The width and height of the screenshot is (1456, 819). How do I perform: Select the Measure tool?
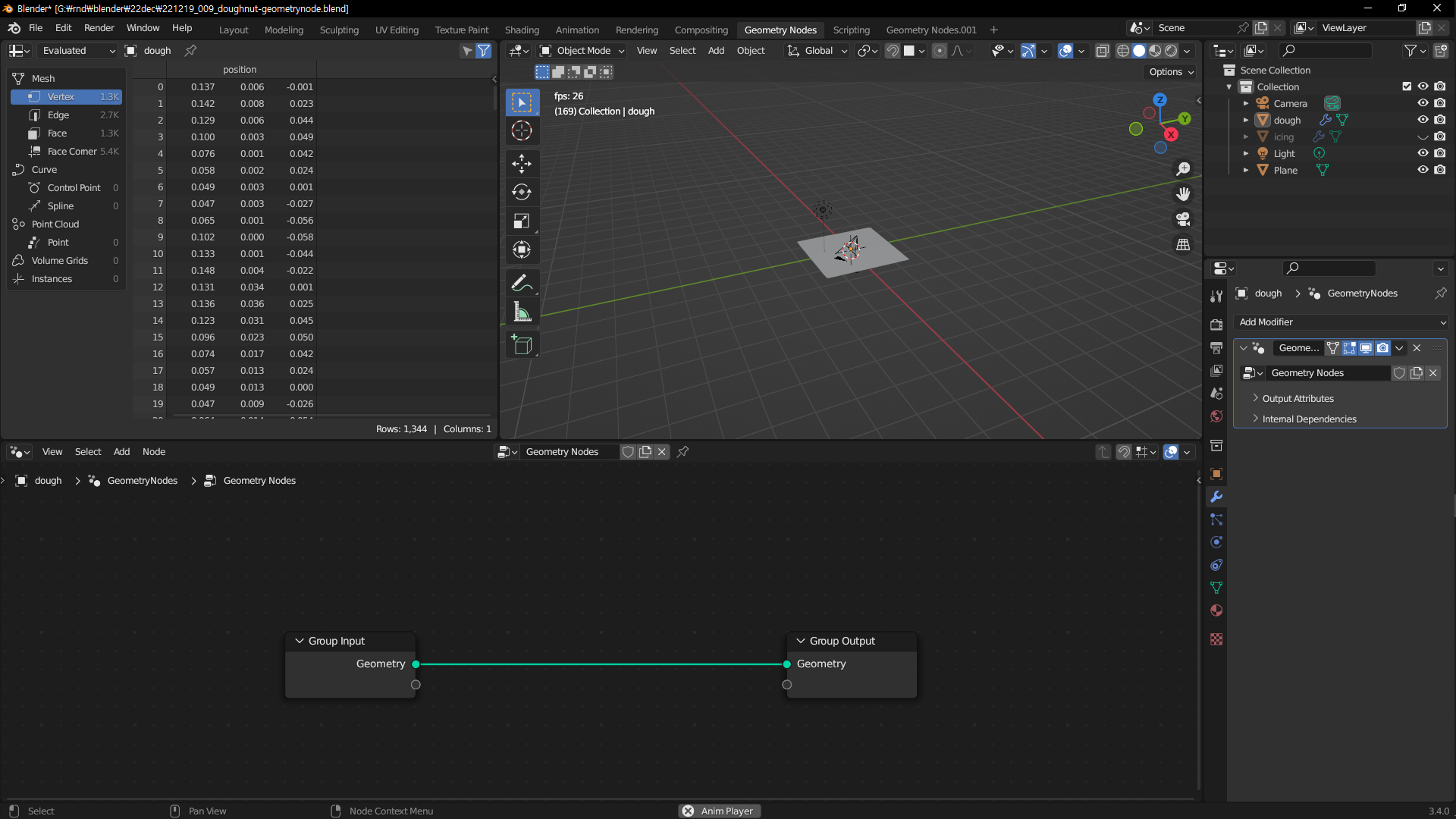(x=522, y=312)
